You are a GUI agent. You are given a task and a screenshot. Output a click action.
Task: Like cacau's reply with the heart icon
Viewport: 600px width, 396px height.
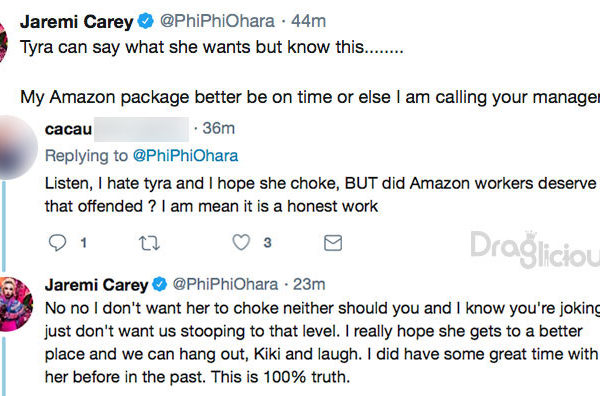coord(241,242)
